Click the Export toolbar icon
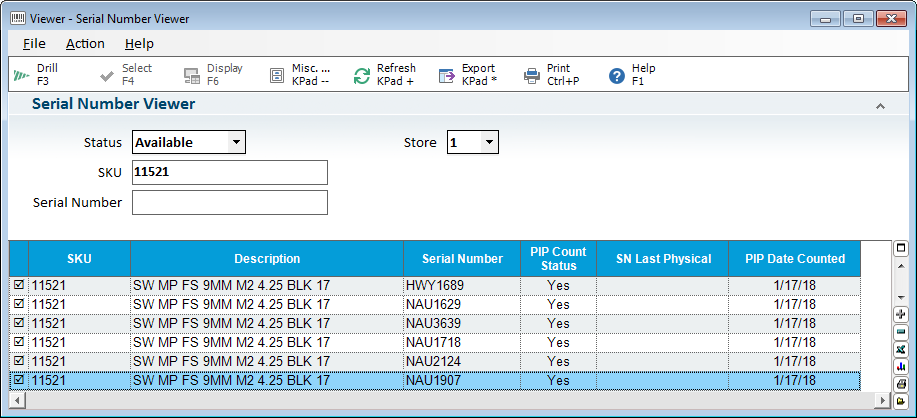Screen dimensions: 917x418 447,75
